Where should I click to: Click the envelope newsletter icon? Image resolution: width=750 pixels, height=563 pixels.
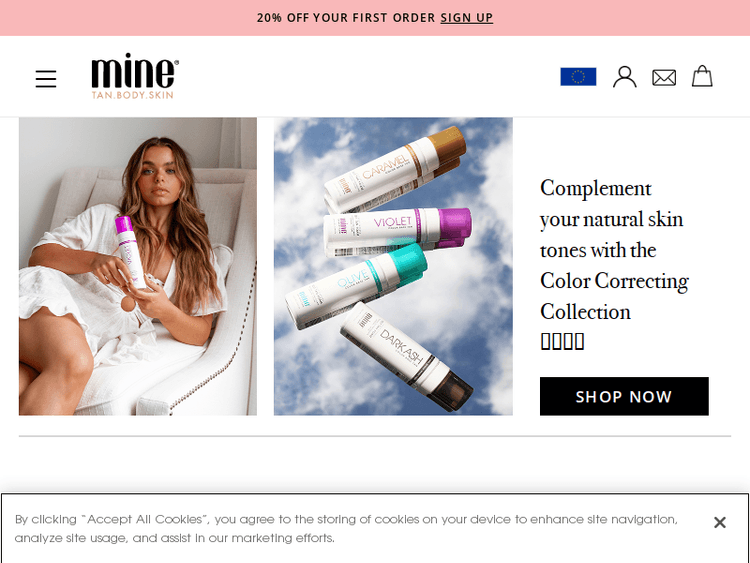(x=664, y=77)
